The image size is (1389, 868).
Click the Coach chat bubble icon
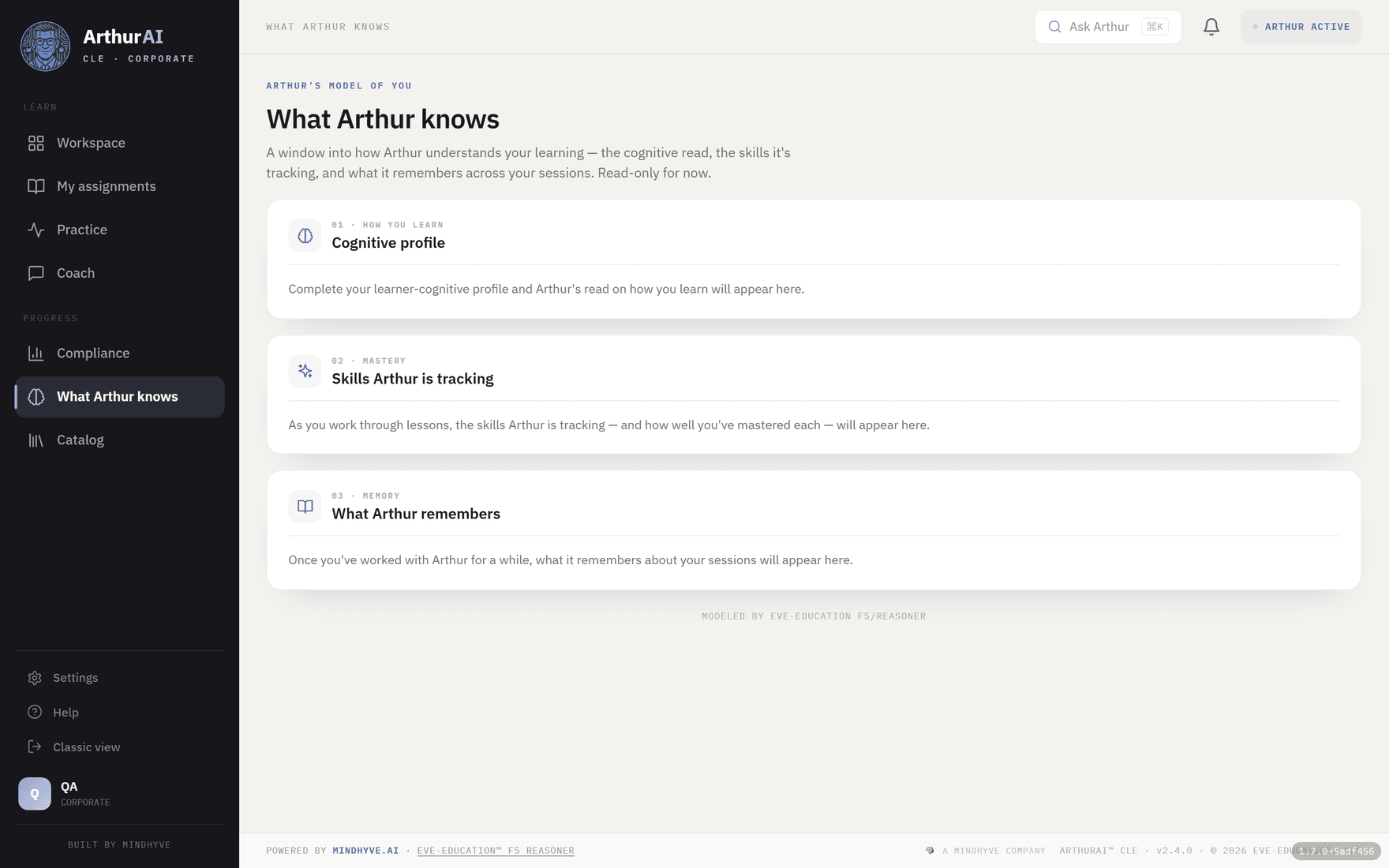[x=36, y=273]
